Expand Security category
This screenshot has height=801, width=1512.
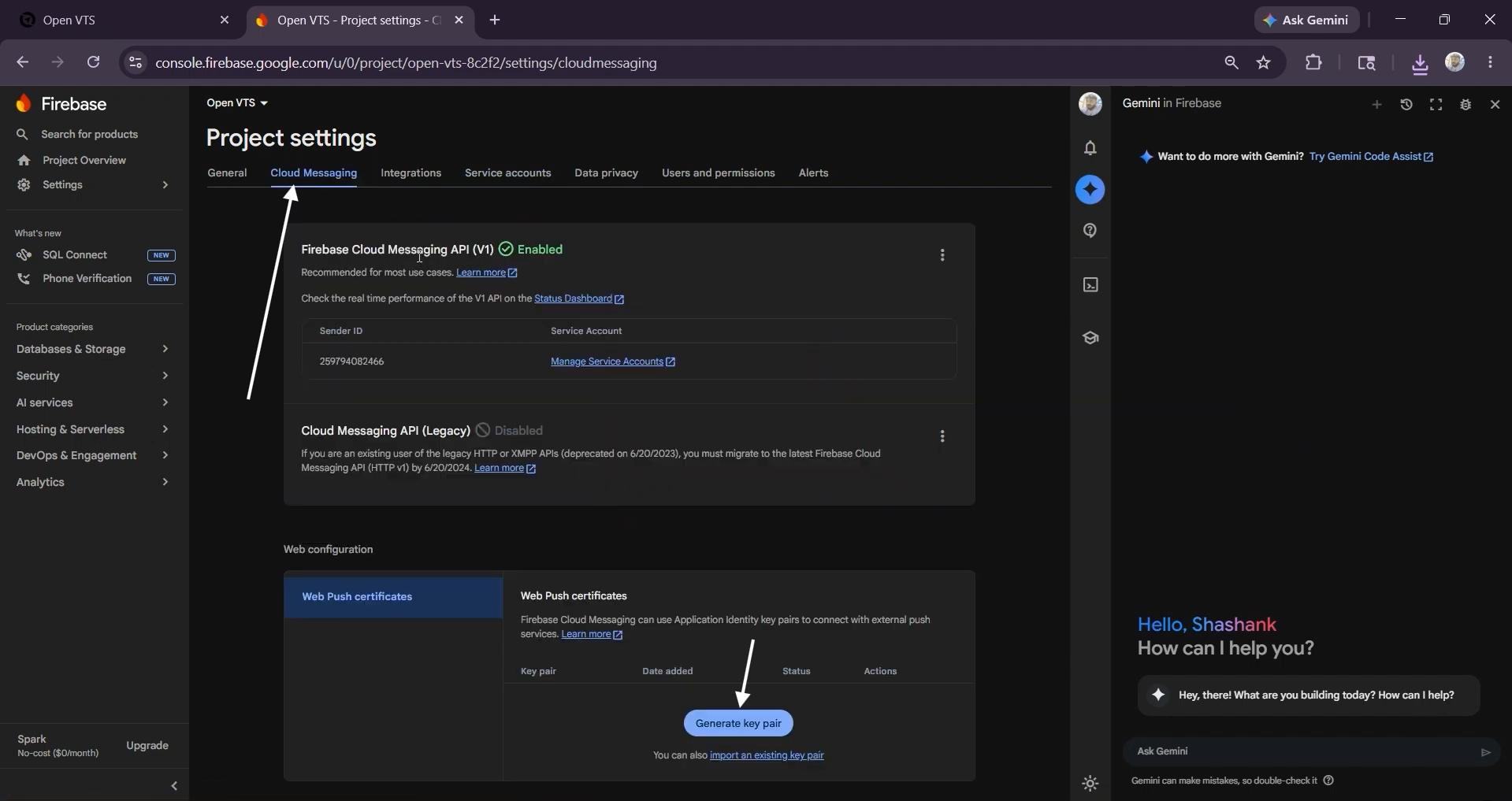pos(165,376)
